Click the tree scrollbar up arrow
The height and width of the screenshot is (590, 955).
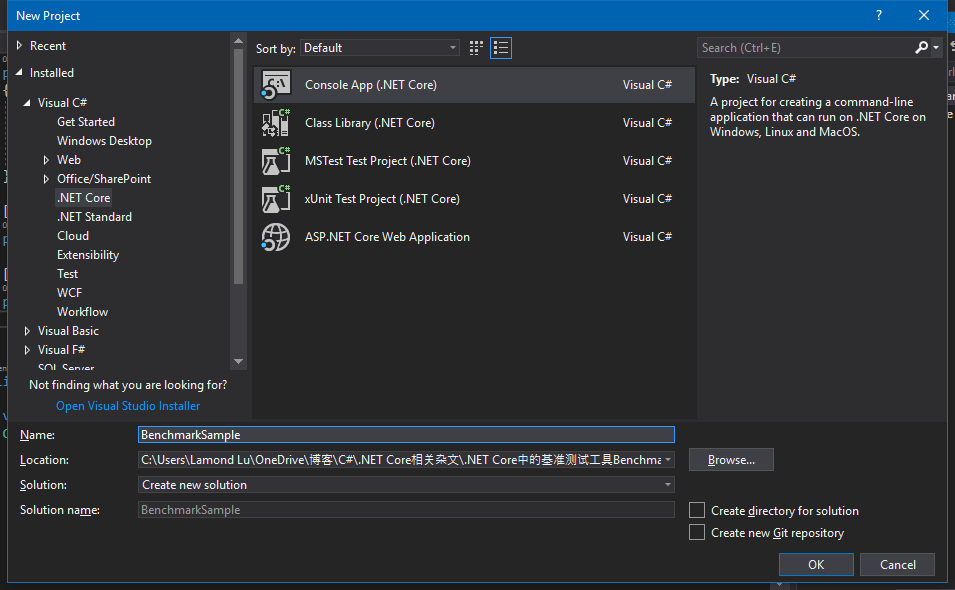239,41
